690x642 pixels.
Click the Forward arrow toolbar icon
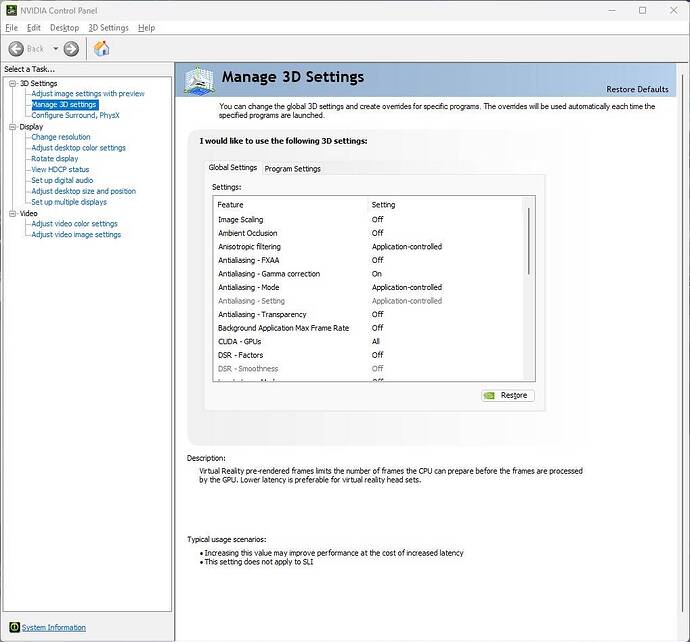pos(71,48)
